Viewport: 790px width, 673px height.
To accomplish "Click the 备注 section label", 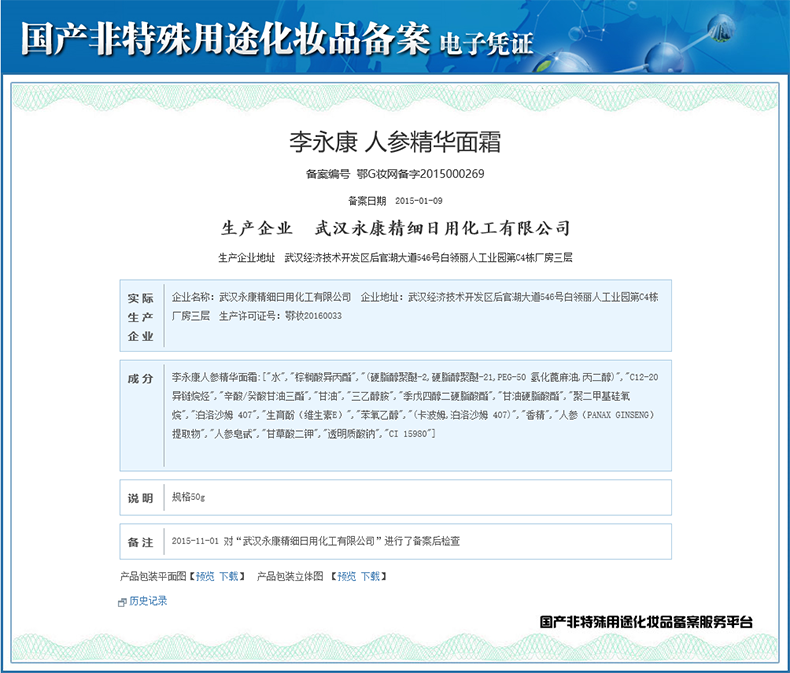I will coord(141,543).
